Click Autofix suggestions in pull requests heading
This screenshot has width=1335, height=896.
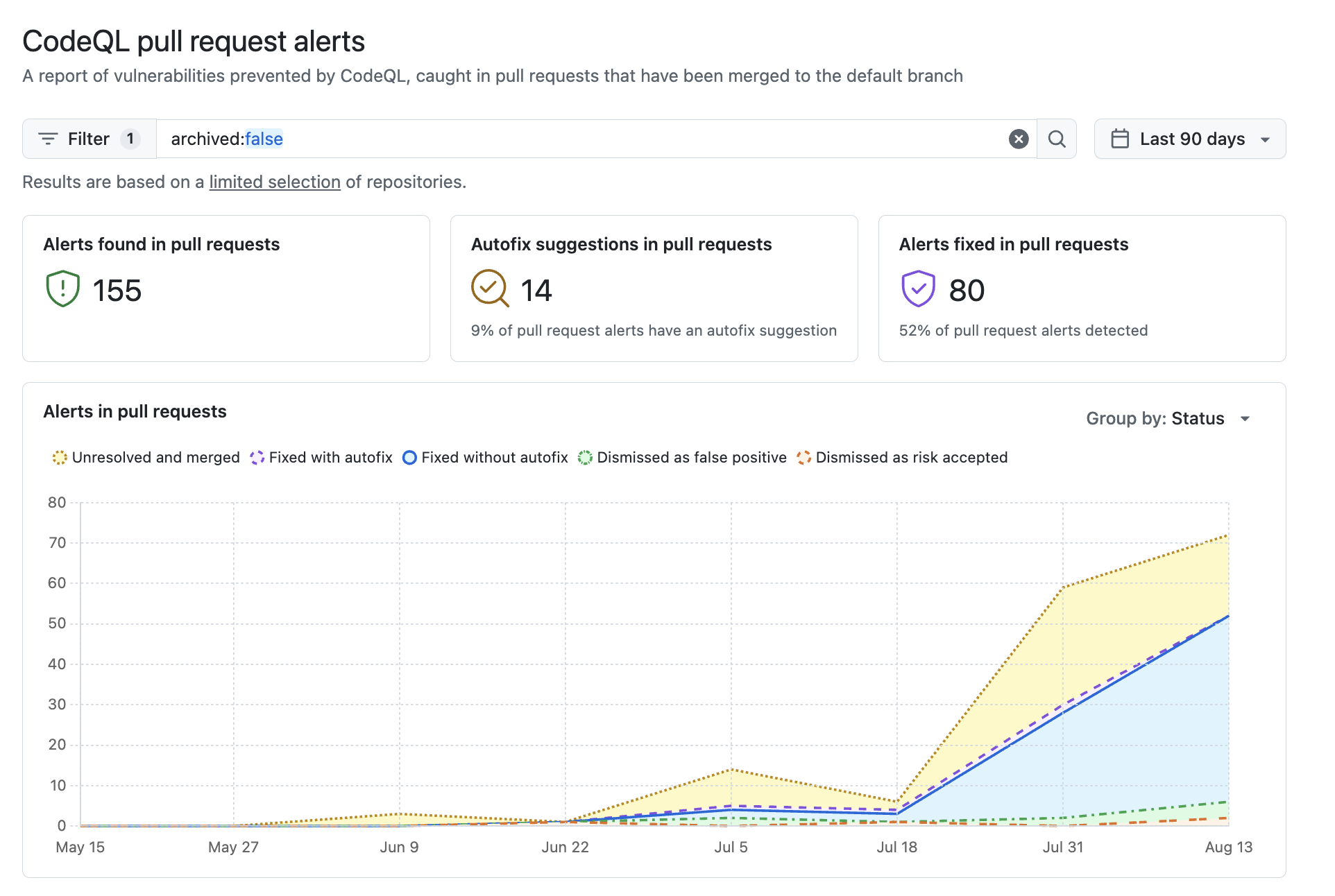point(621,244)
